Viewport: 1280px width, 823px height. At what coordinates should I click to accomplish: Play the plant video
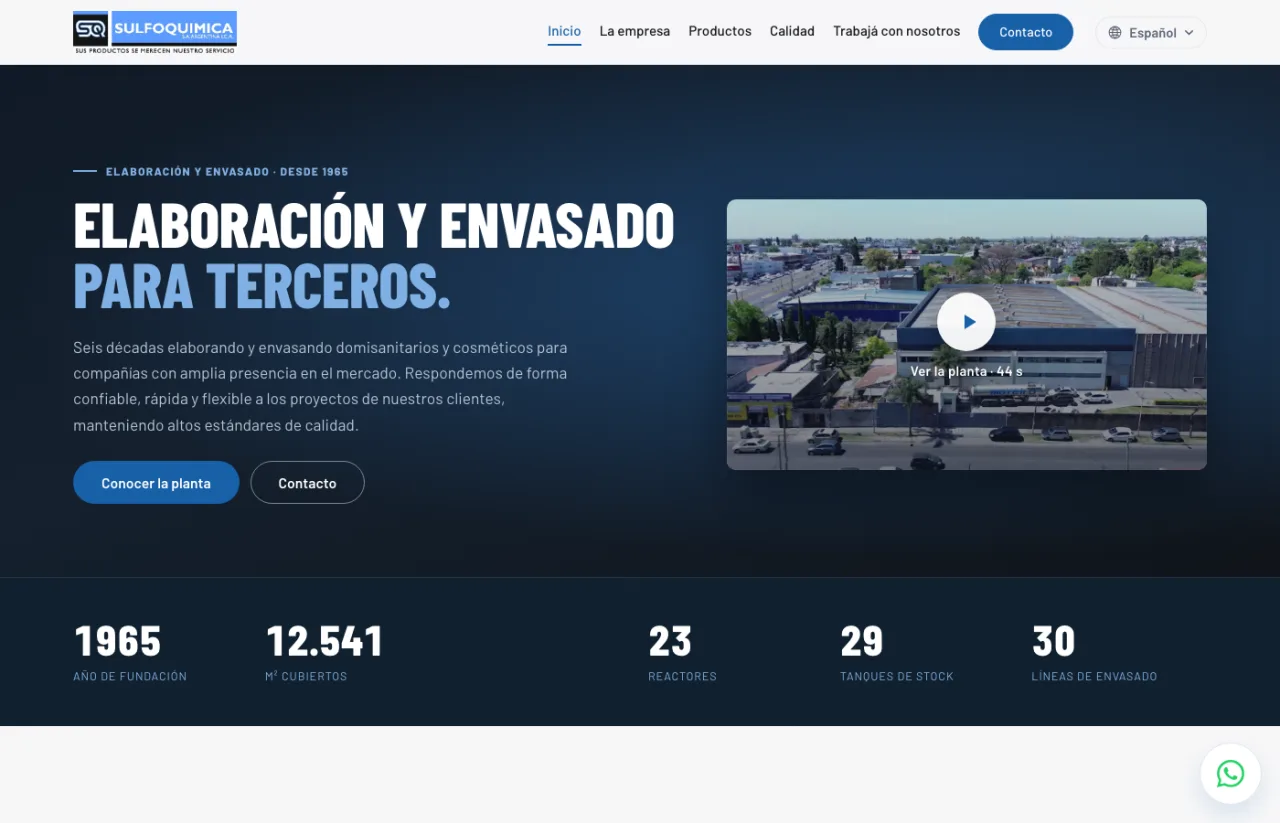coord(966,322)
